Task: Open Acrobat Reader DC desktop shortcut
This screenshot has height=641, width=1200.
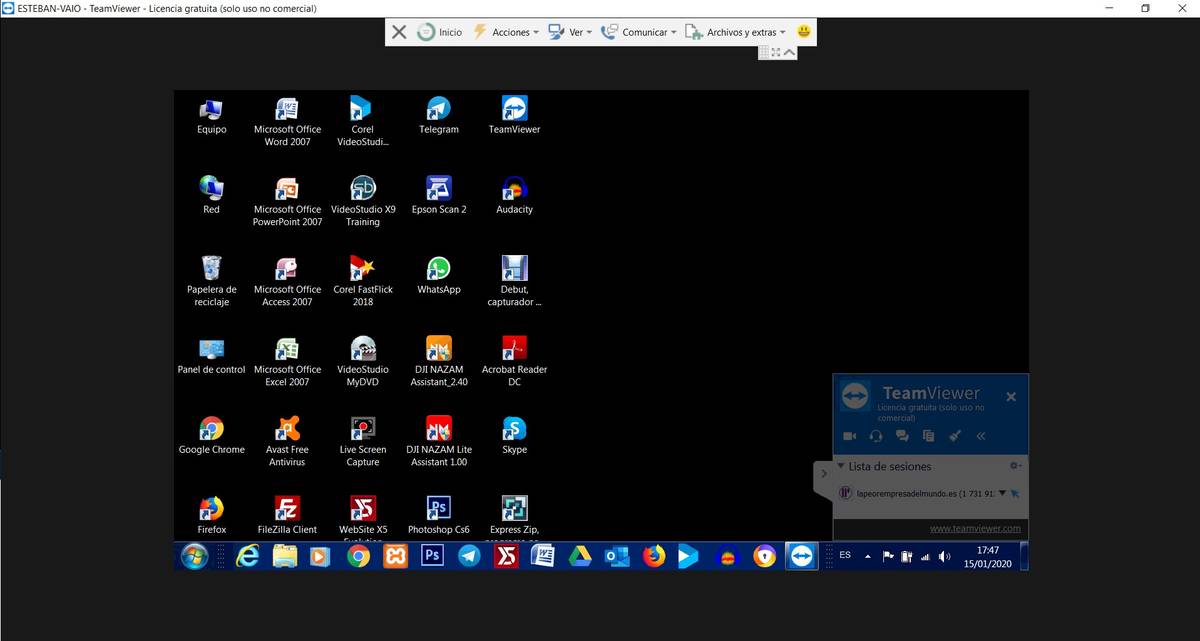Action: coord(514,361)
